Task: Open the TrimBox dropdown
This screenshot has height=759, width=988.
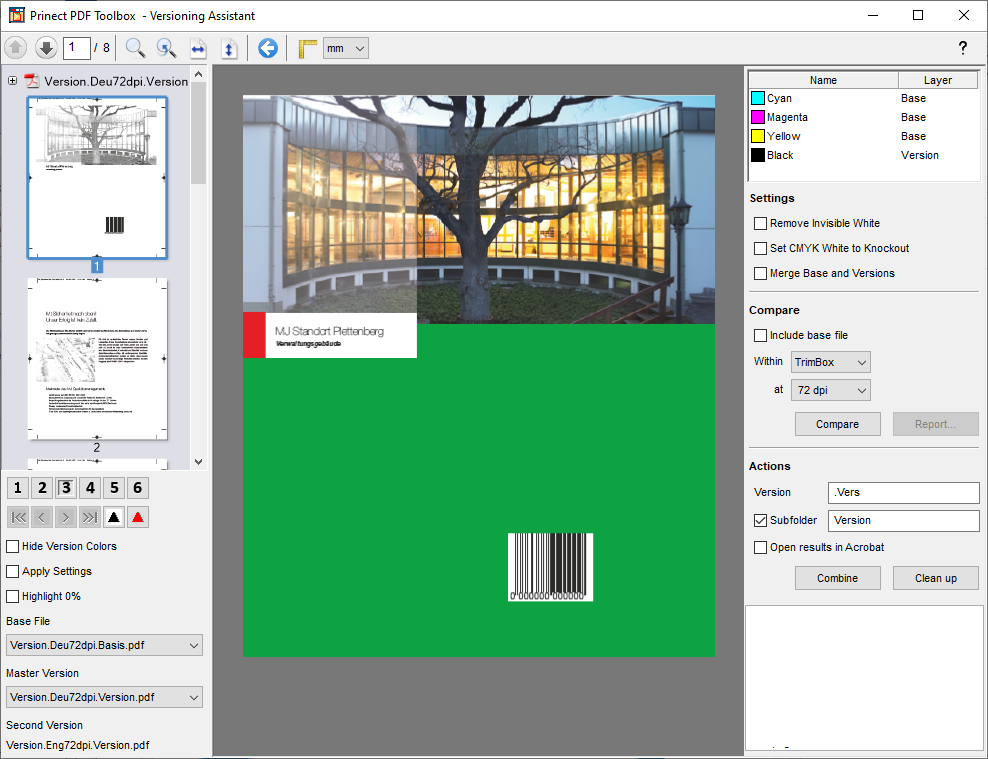Action: [x=830, y=361]
